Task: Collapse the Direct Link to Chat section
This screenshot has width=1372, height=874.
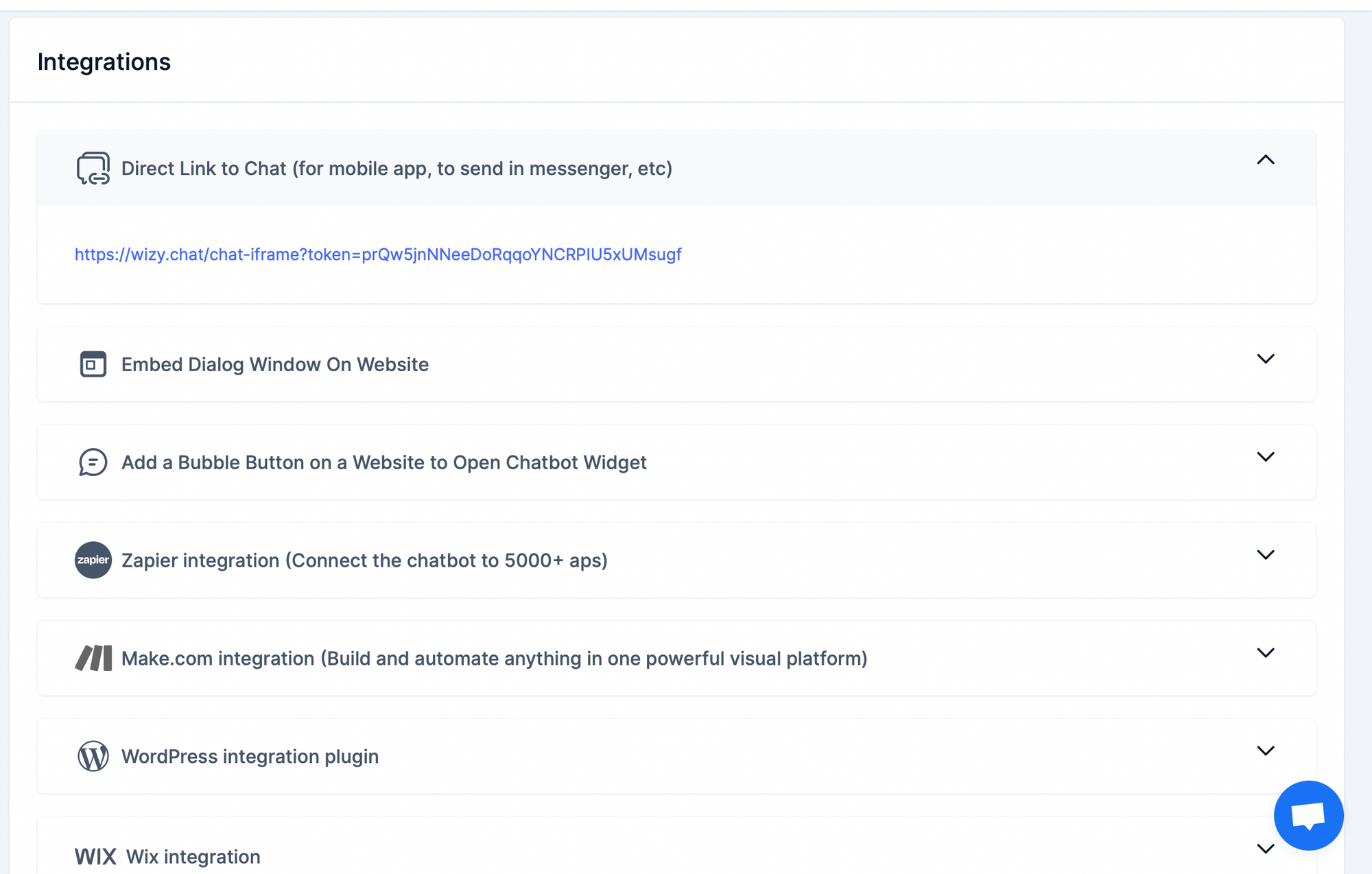Action: (x=1265, y=160)
